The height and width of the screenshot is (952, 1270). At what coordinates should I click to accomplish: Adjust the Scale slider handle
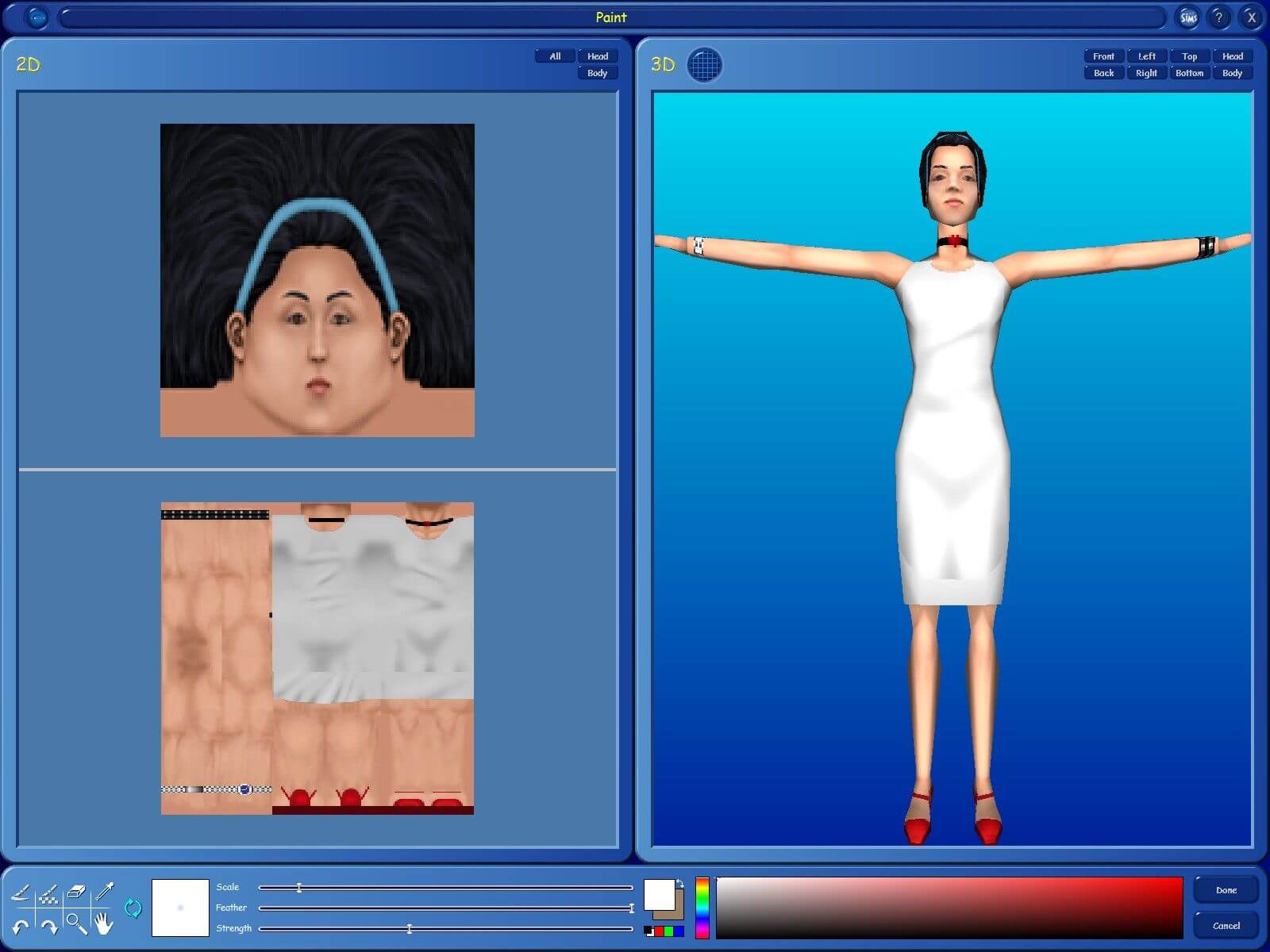click(x=299, y=888)
